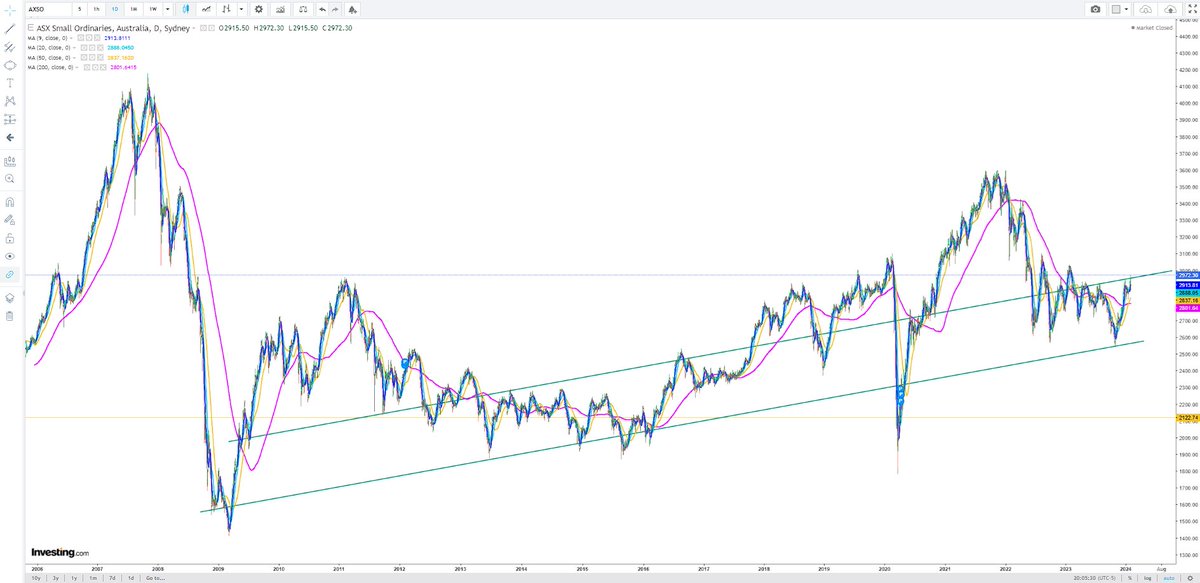The height and width of the screenshot is (583, 1200).
Task: Collapse the legend next to ASX Small Ordinaries
Action: tap(31, 28)
